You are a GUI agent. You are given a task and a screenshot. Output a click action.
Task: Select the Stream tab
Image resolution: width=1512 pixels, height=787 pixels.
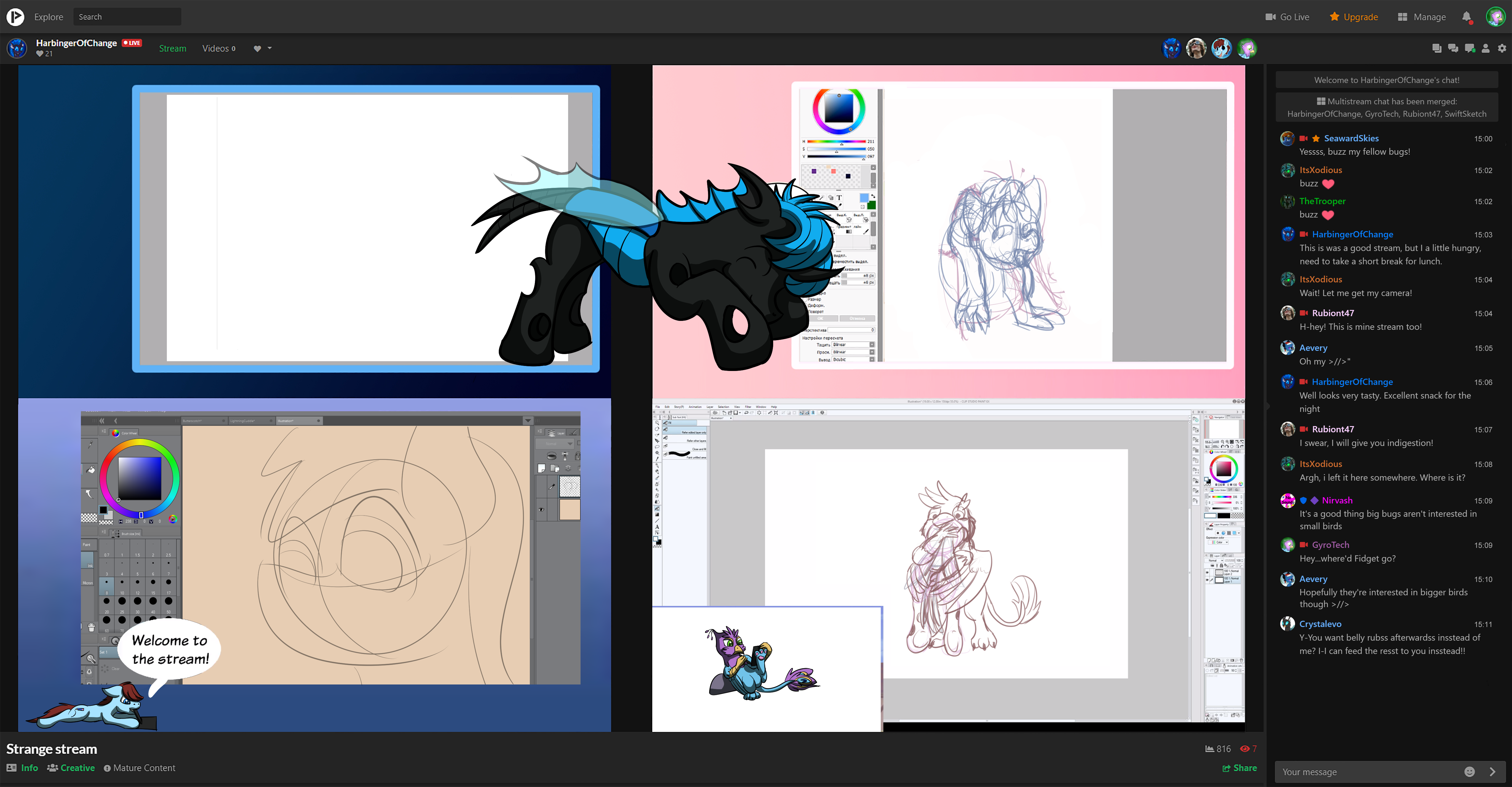pyautogui.click(x=172, y=48)
